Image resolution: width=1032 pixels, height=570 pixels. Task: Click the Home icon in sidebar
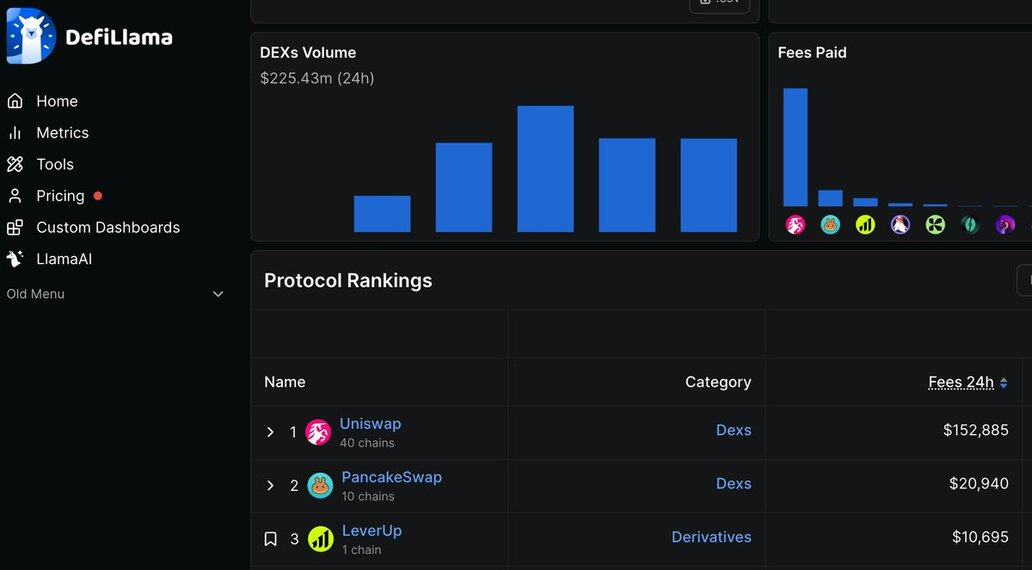(x=15, y=101)
